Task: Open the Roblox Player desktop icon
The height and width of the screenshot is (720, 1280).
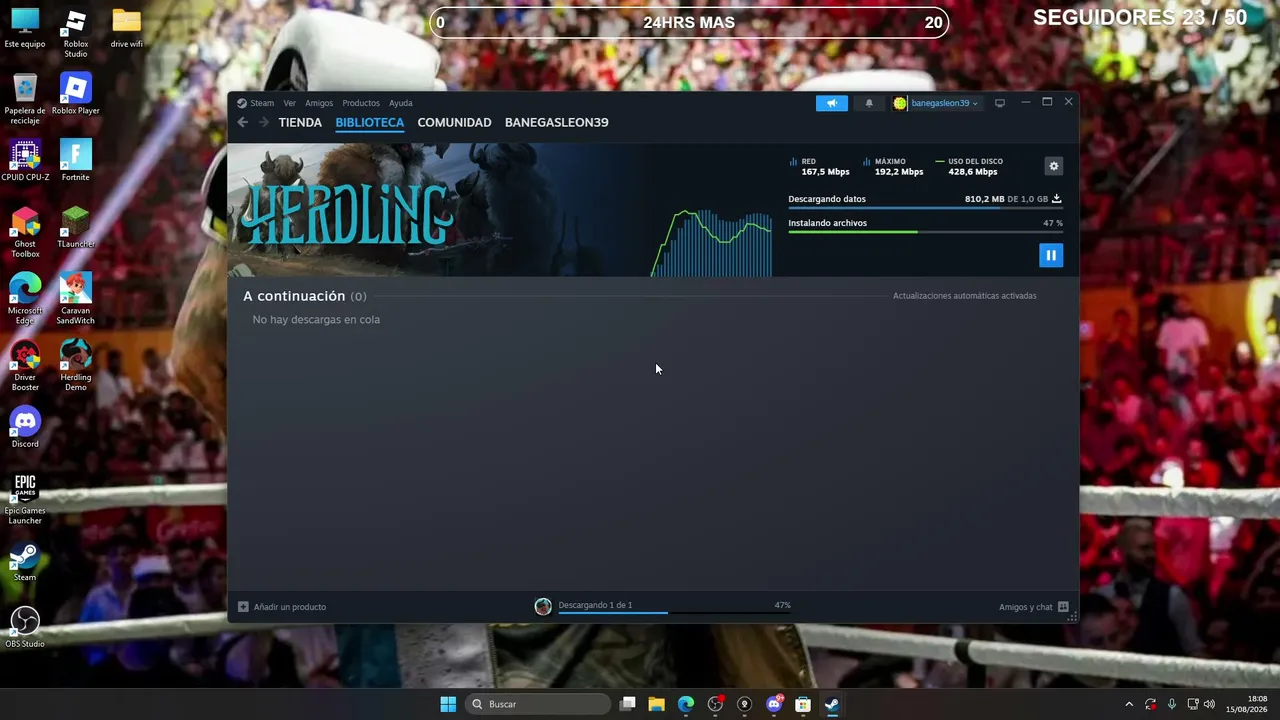Action: click(76, 94)
